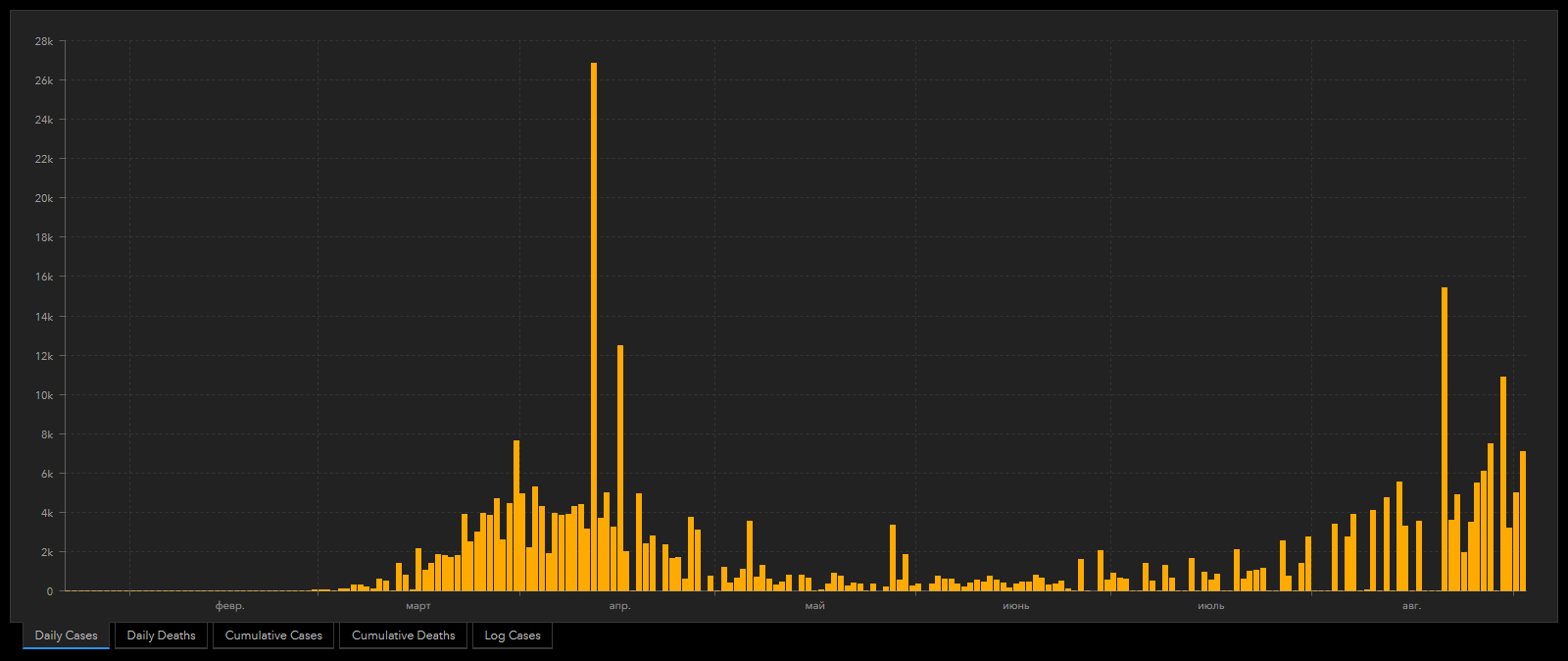Click the июль month label

[1211, 606]
